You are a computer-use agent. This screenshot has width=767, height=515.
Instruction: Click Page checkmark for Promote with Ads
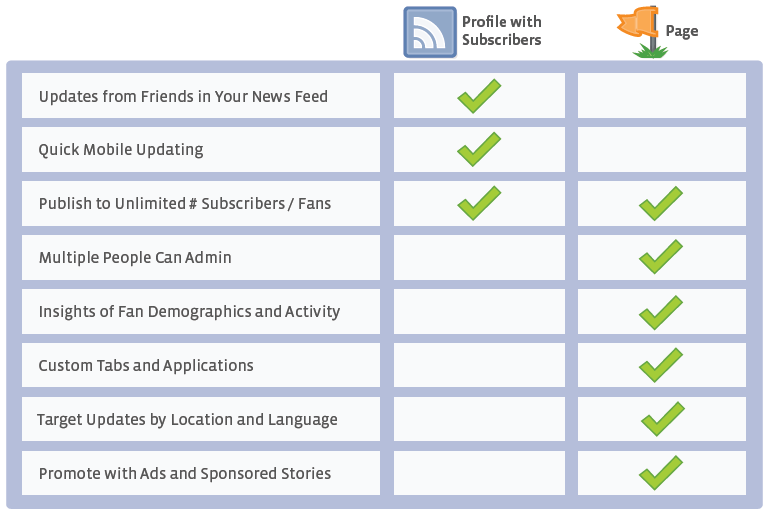661,472
